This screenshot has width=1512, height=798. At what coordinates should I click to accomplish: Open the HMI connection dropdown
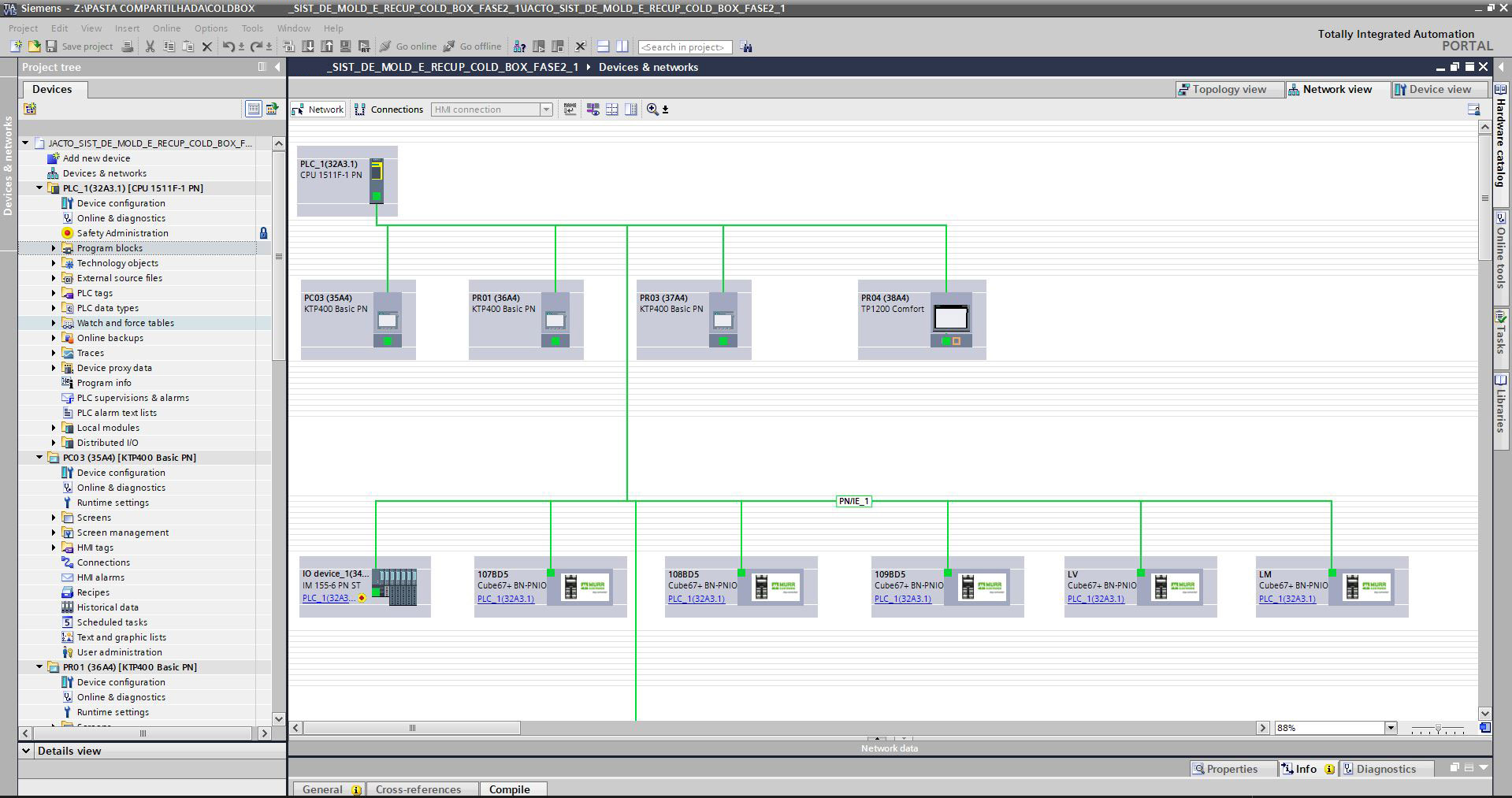click(546, 109)
